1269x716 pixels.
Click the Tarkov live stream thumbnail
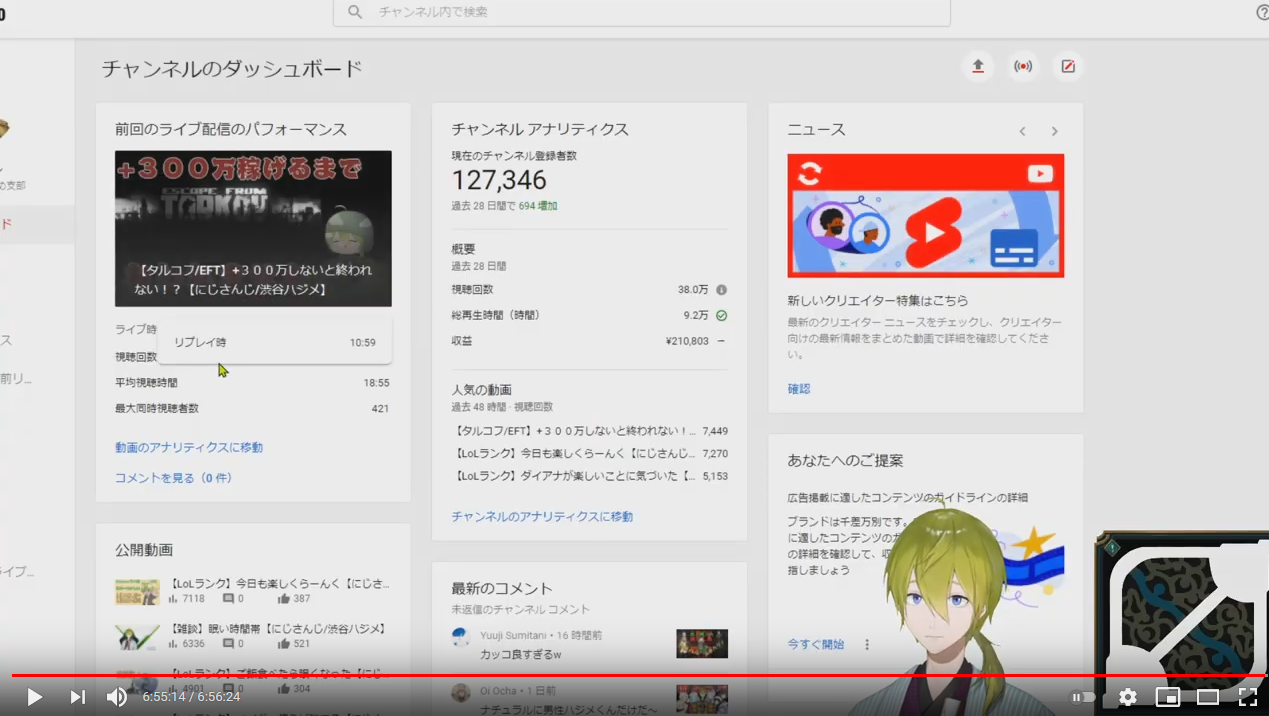click(x=253, y=228)
